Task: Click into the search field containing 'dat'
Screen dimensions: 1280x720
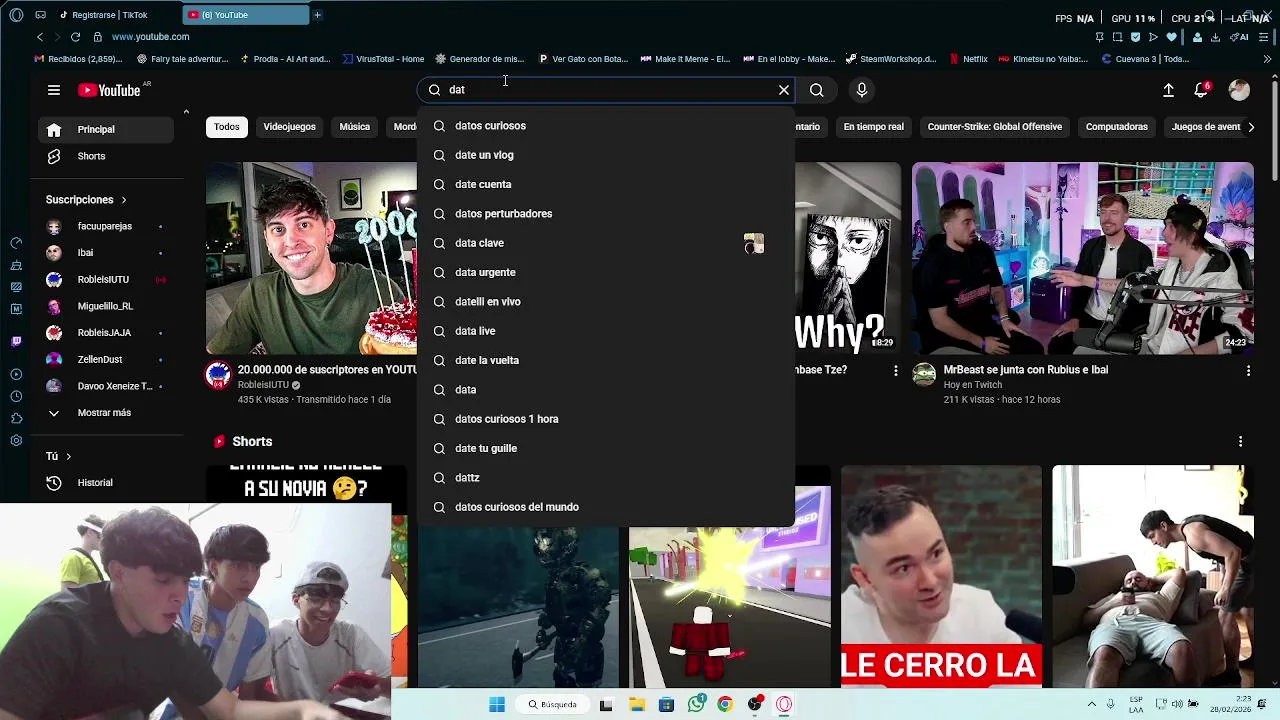Action: tap(605, 90)
